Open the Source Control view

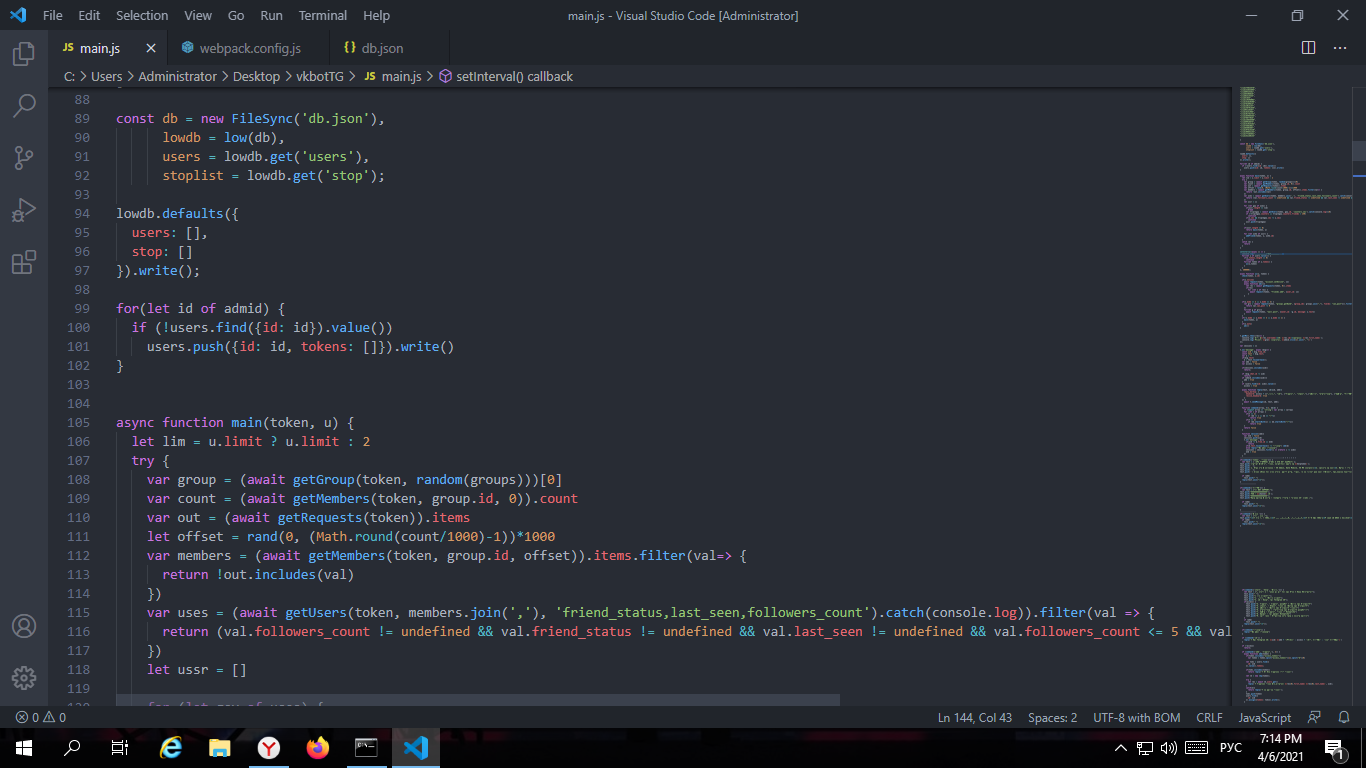point(24,157)
